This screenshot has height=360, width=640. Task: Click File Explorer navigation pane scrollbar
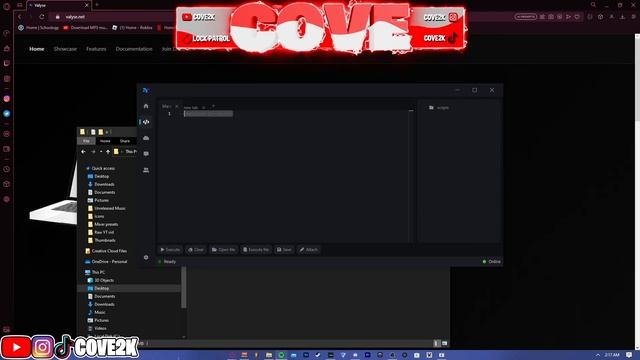coord(184,288)
